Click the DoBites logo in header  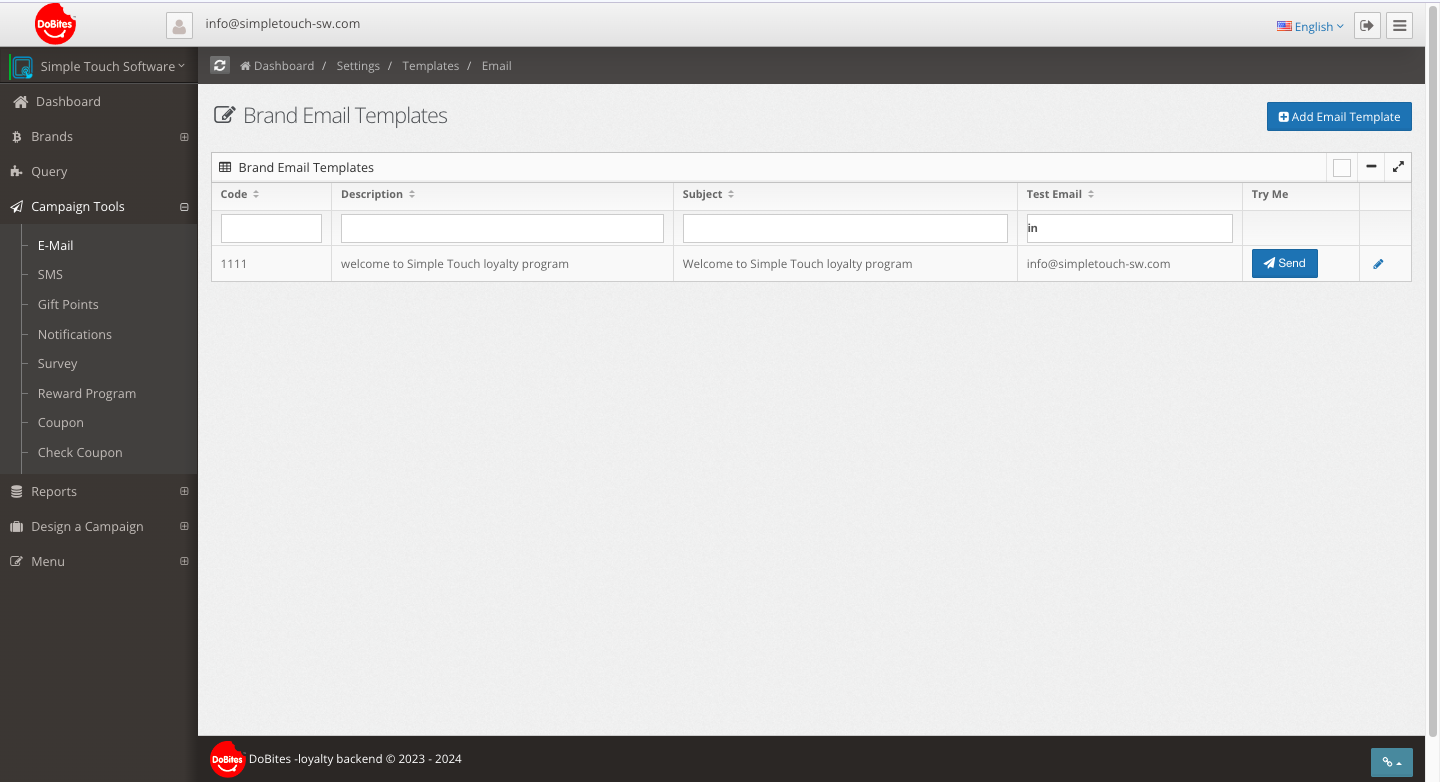[55, 24]
